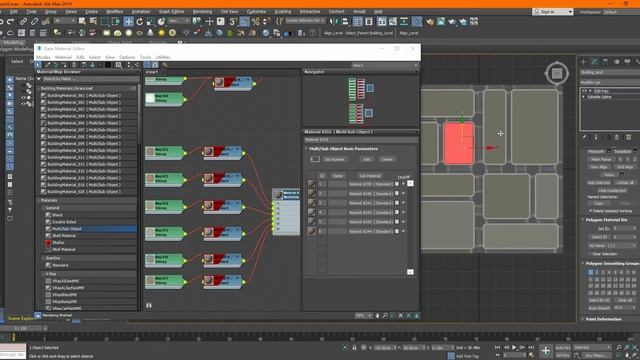Expand the Editable Spline modifier entry
Image resolution: width=640 pixels, height=360 pixels.
pos(584,97)
